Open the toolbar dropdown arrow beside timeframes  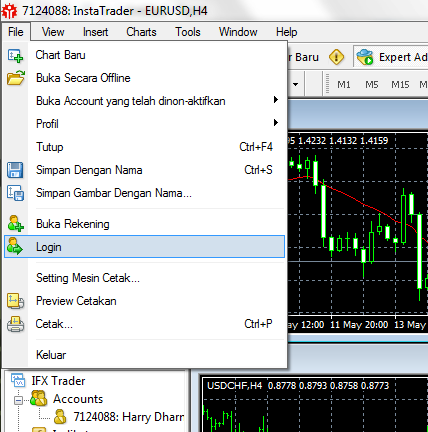click(295, 84)
